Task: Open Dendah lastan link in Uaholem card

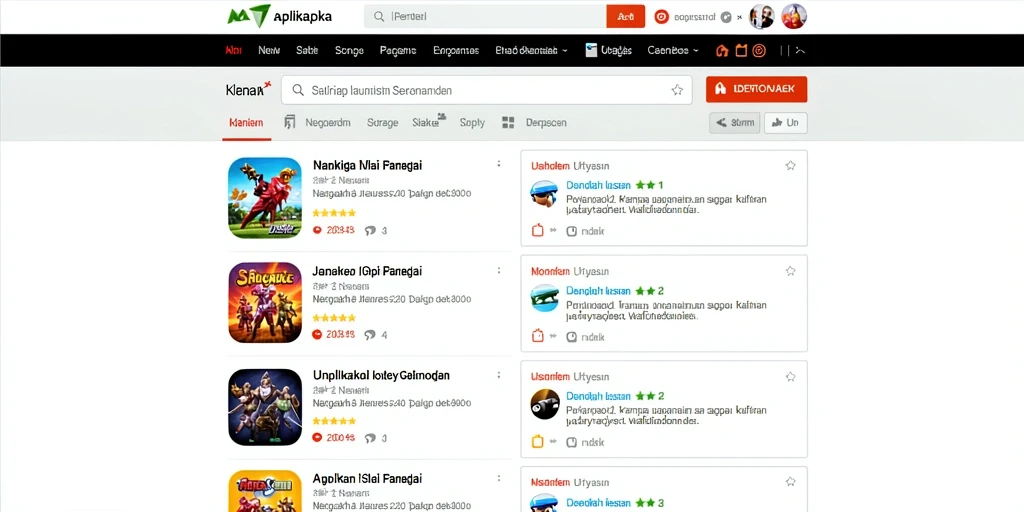Action: [598, 185]
